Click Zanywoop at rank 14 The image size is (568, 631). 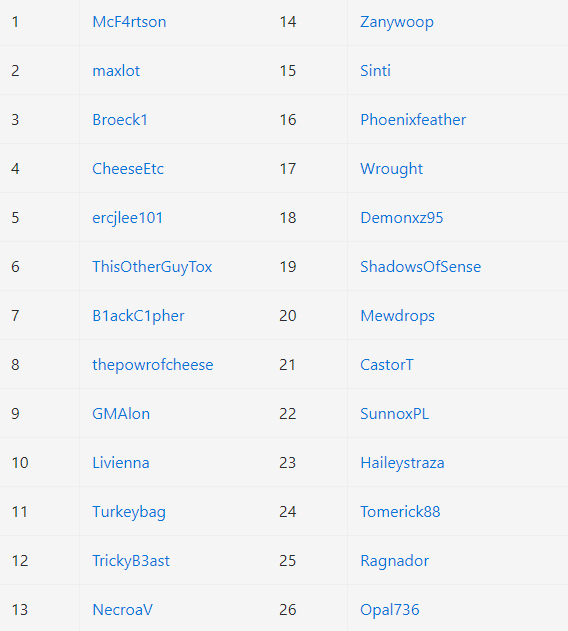(x=397, y=23)
